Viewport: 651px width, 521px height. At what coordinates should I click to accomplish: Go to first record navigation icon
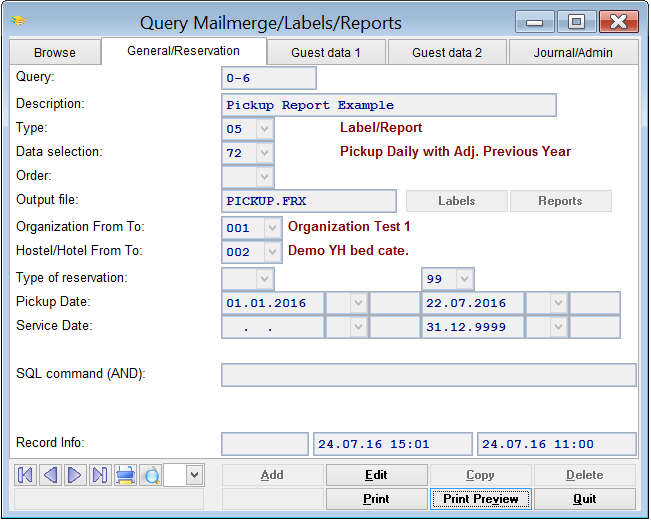click(25, 475)
